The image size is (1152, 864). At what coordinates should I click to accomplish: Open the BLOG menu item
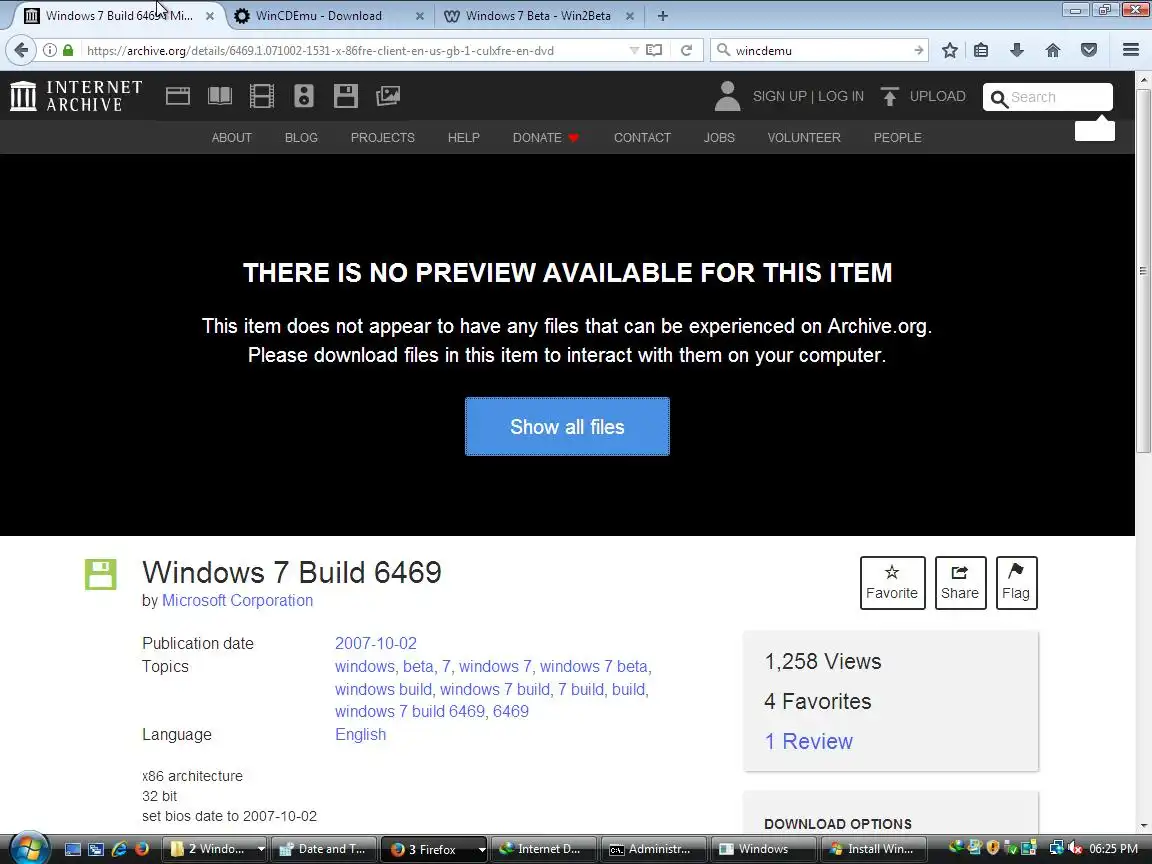(x=301, y=137)
